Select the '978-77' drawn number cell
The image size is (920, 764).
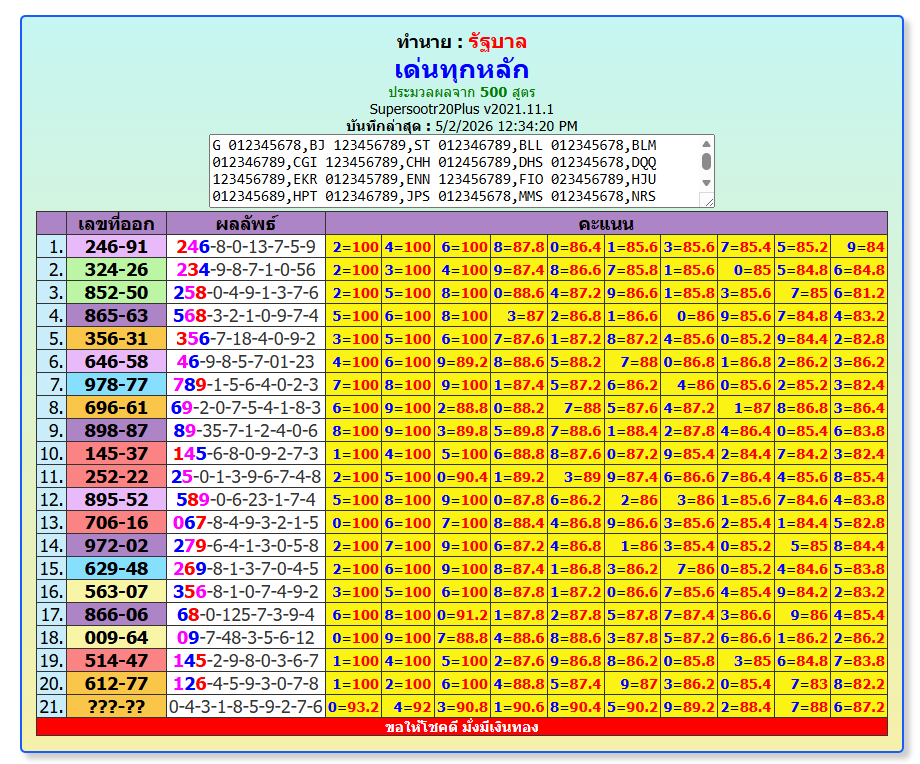[x=116, y=384]
